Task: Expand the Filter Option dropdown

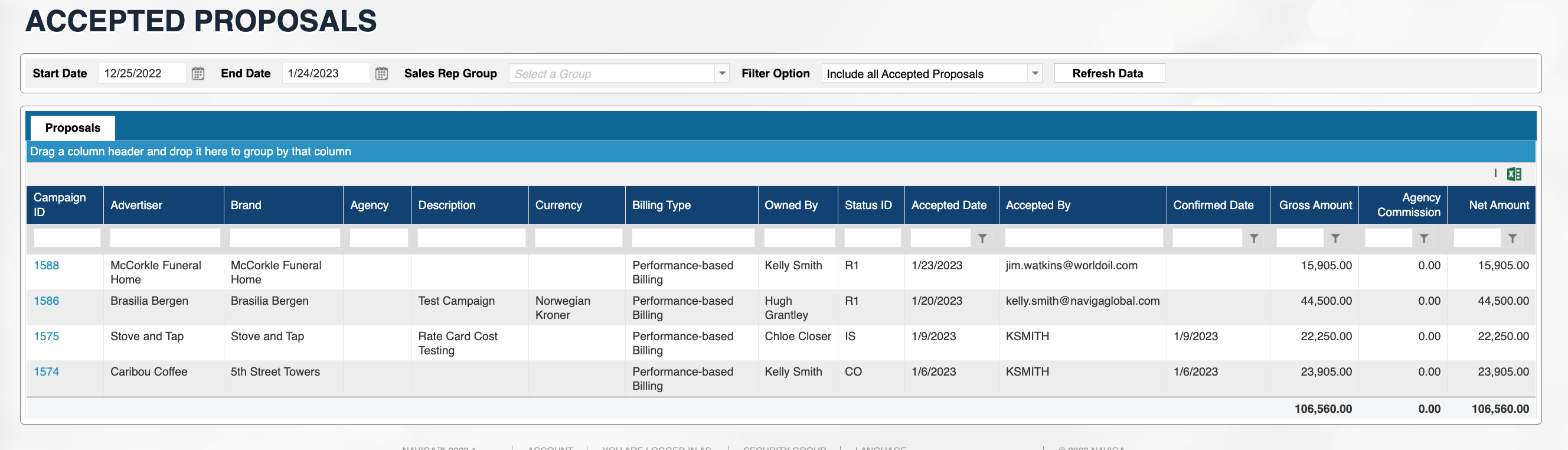Action: pyautogui.click(x=1035, y=74)
